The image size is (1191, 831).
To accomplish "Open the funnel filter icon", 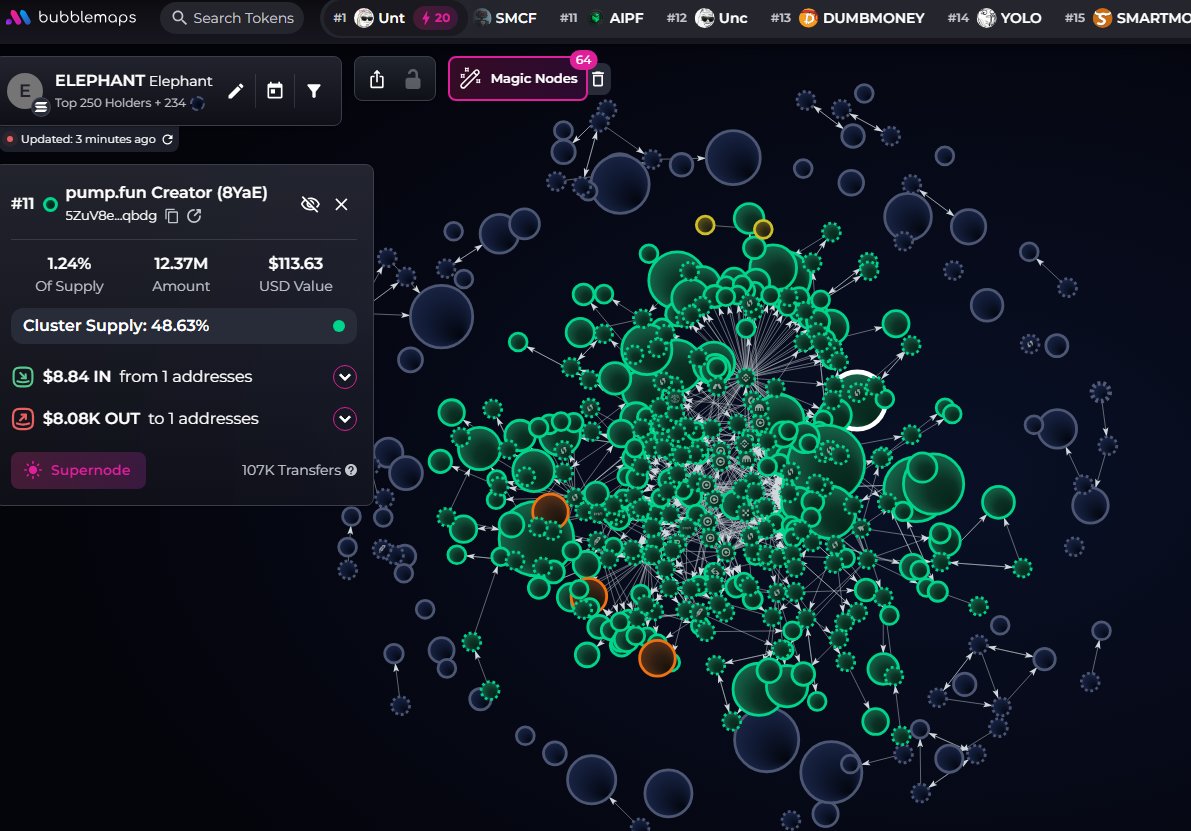I will tap(314, 91).
